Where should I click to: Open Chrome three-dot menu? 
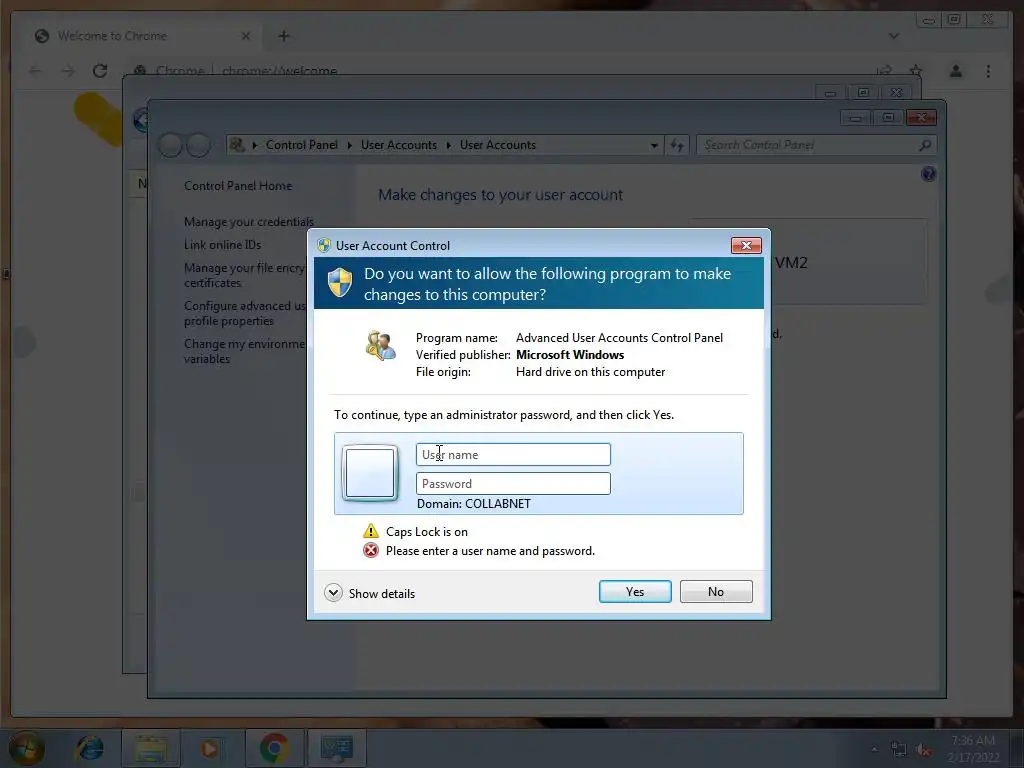point(988,71)
